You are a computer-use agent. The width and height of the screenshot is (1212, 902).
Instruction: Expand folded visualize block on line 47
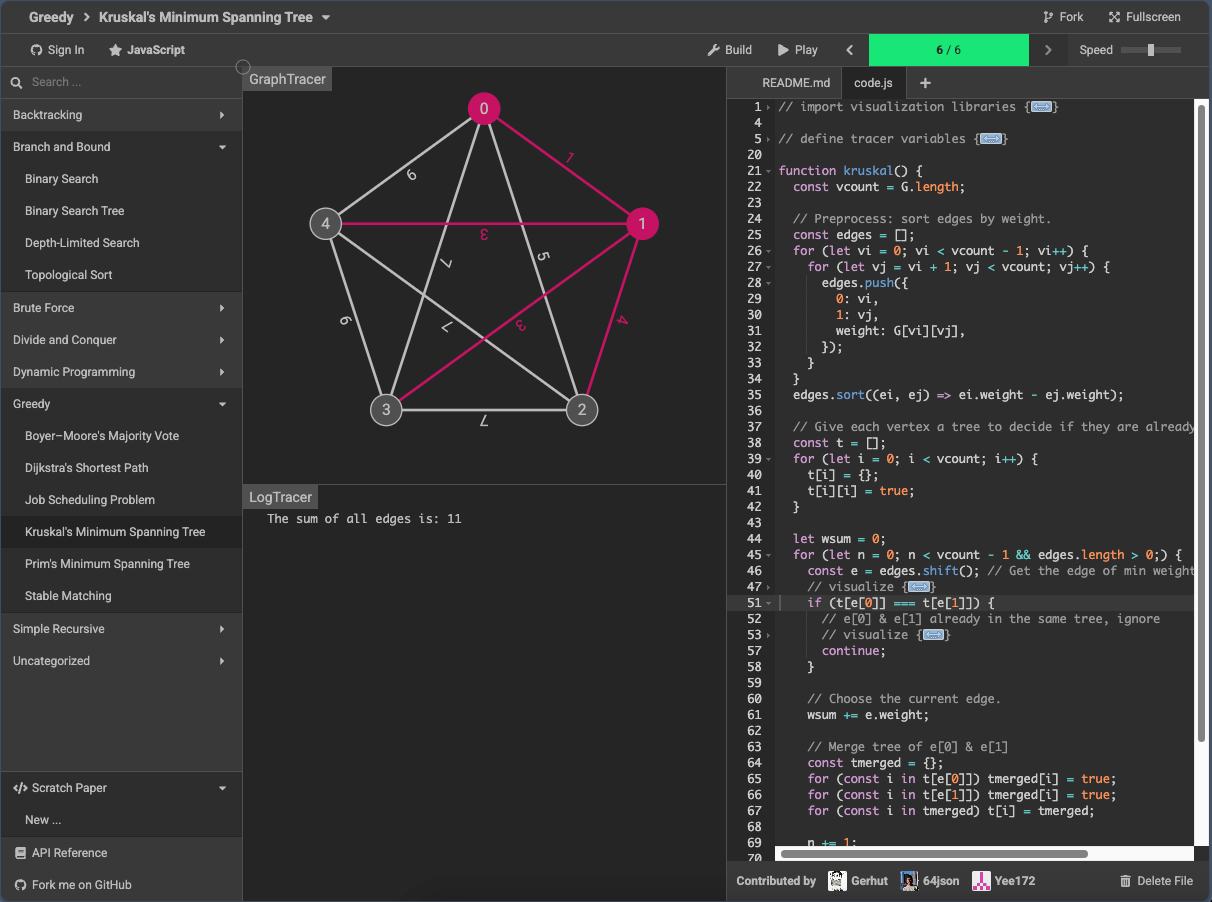pyautogui.click(x=919, y=587)
